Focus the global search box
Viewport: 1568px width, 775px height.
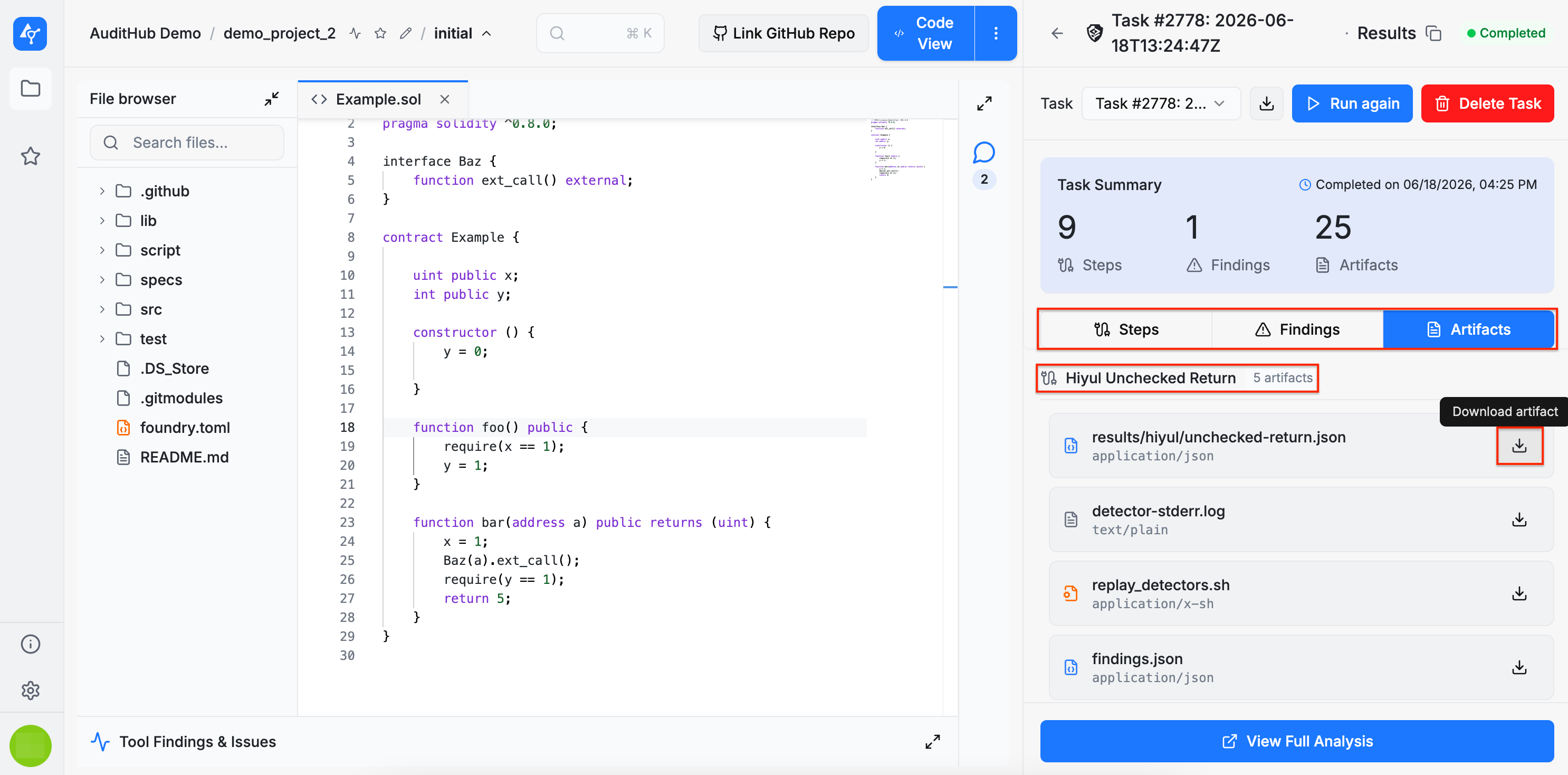600,33
